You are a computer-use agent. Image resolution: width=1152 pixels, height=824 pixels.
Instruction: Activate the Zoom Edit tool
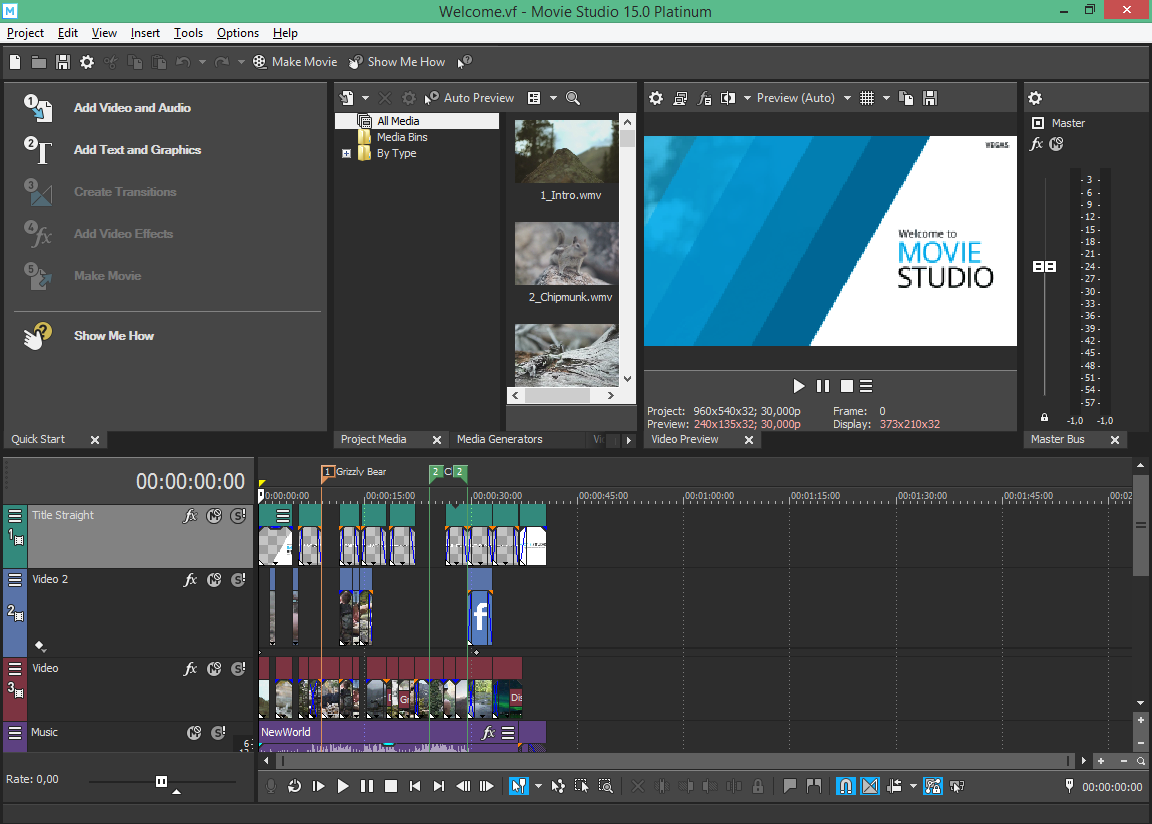click(x=606, y=786)
